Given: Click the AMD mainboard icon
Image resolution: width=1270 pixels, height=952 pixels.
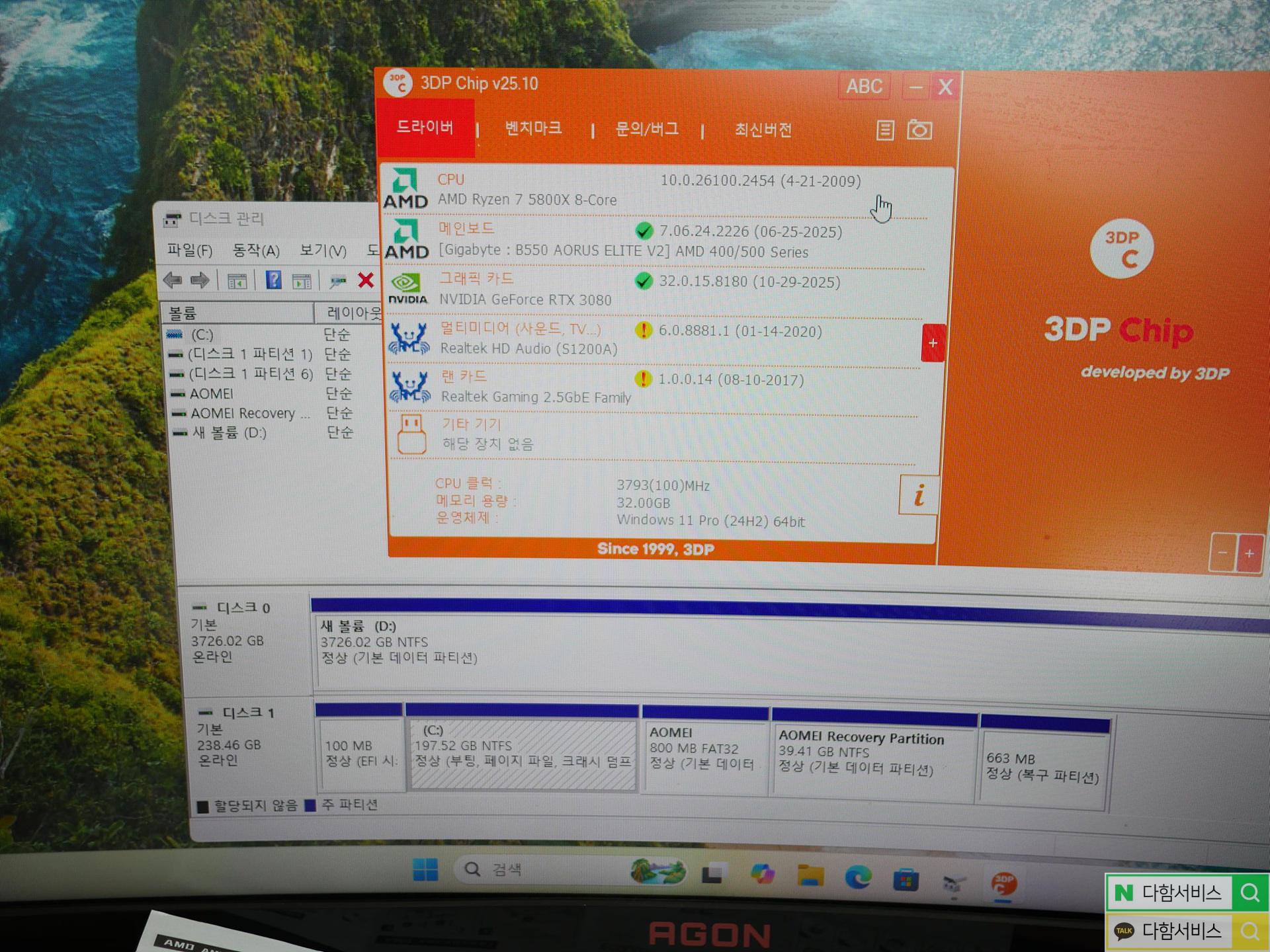Looking at the screenshot, I should [406, 239].
